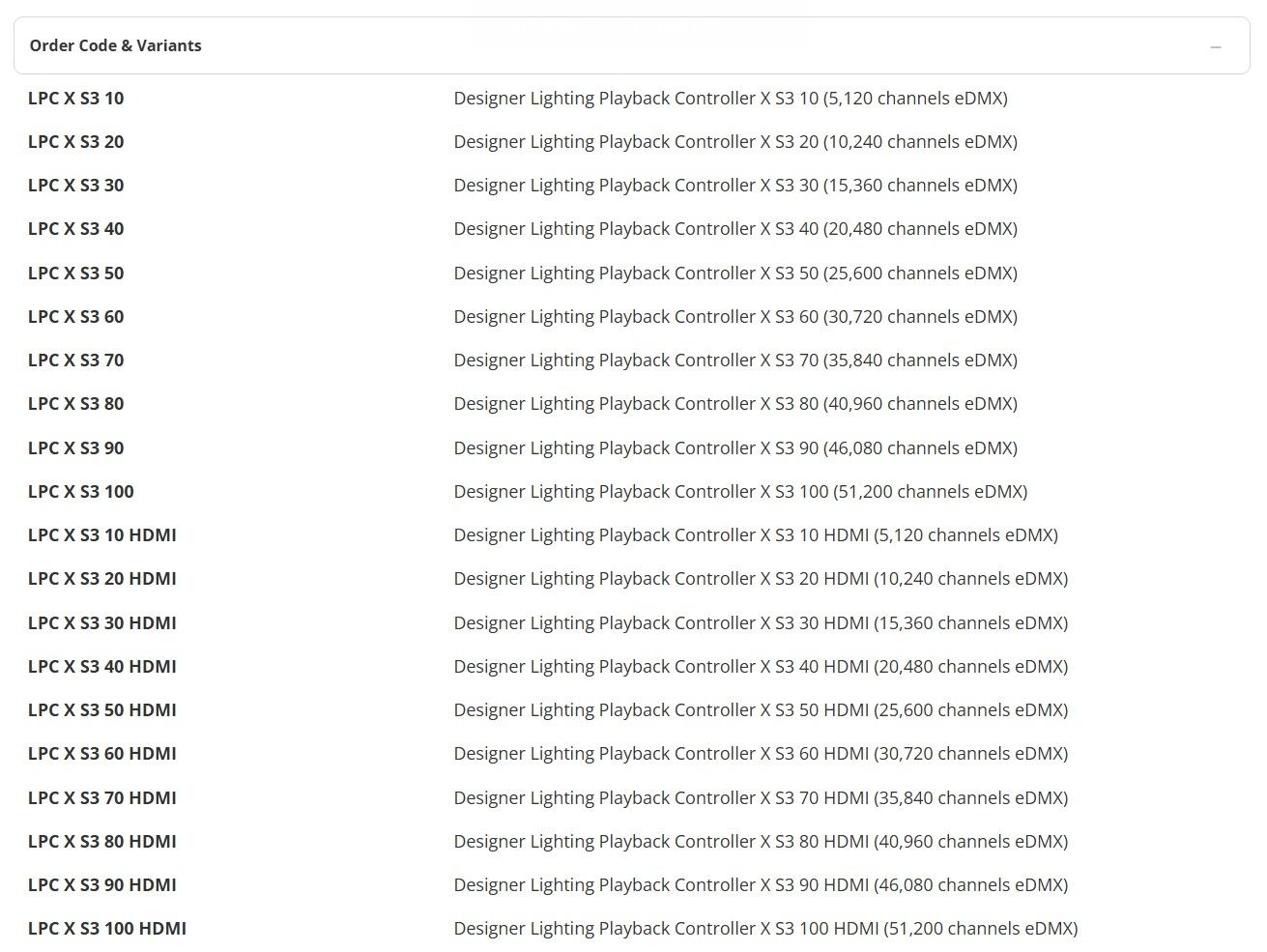Select the LPC X S3 100 HDMI code
This screenshot has width=1267, height=952.
tap(107, 929)
